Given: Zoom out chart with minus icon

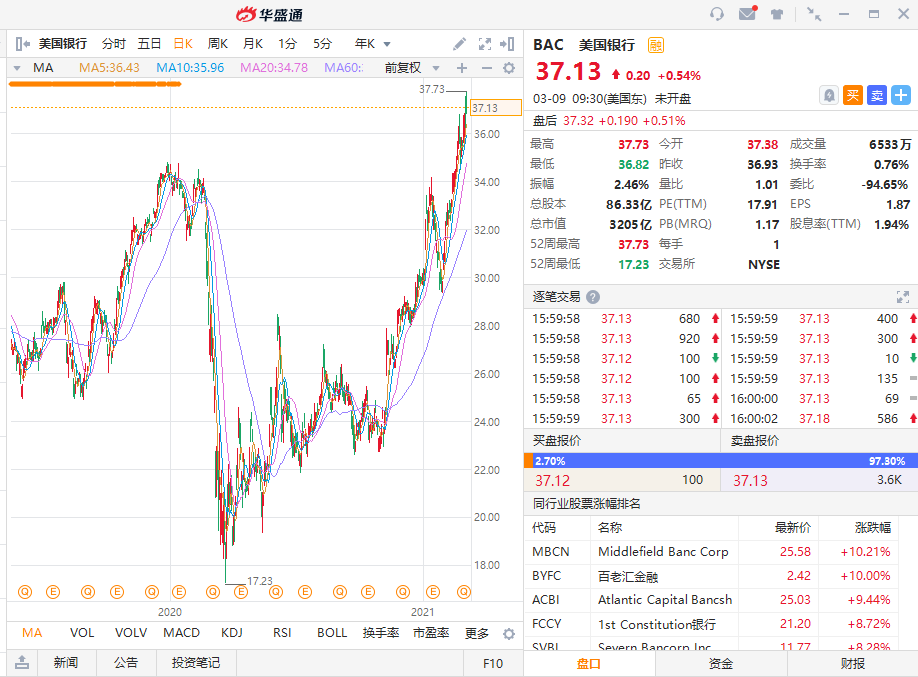Looking at the screenshot, I should point(487,68).
